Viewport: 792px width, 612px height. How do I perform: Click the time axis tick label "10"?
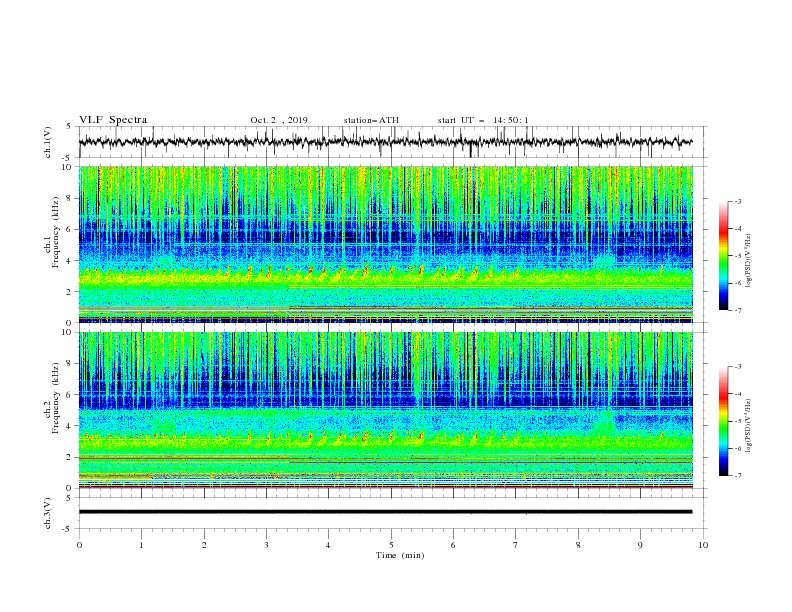click(703, 545)
